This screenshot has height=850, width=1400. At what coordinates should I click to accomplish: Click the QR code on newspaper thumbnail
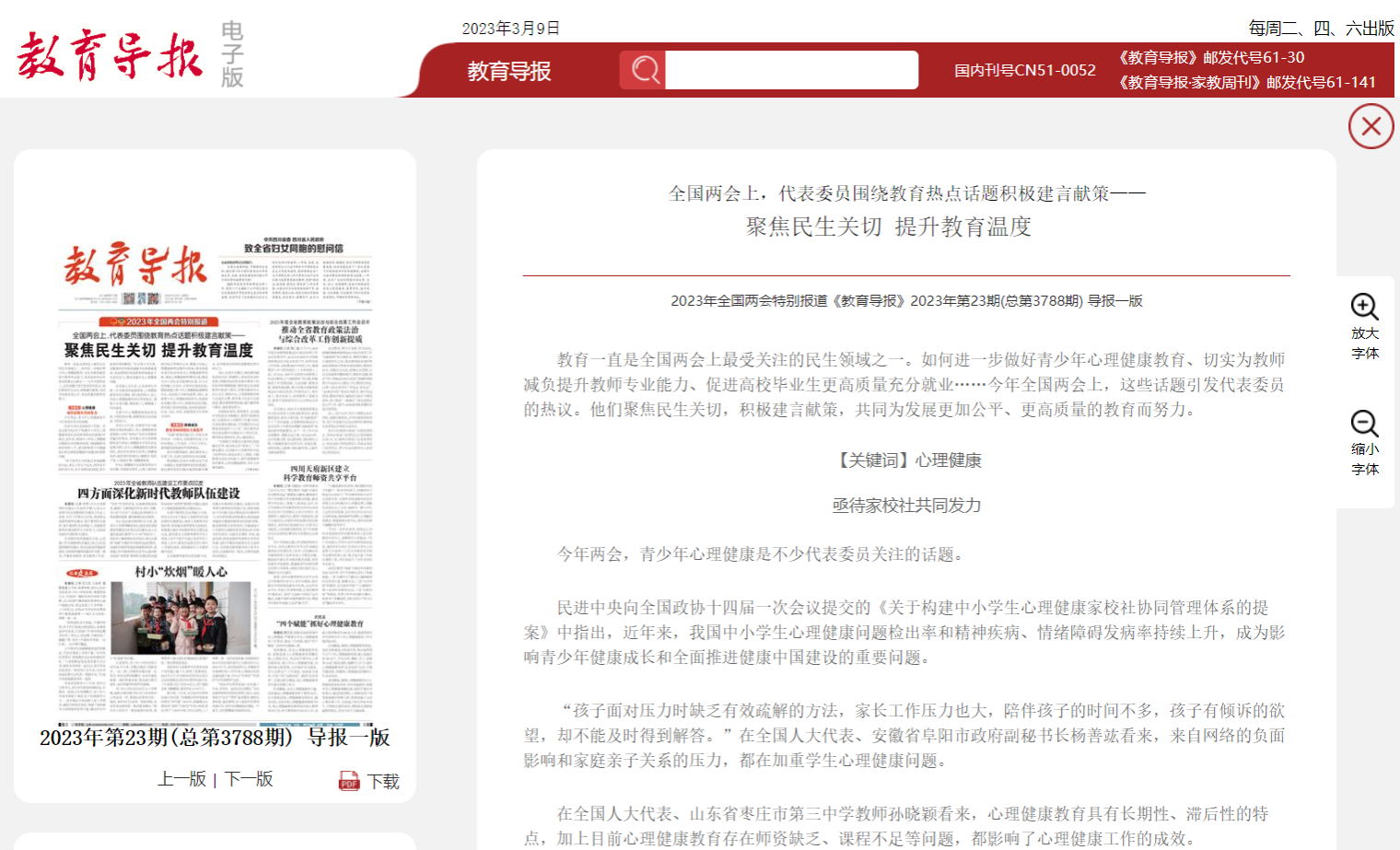click(141, 298)
